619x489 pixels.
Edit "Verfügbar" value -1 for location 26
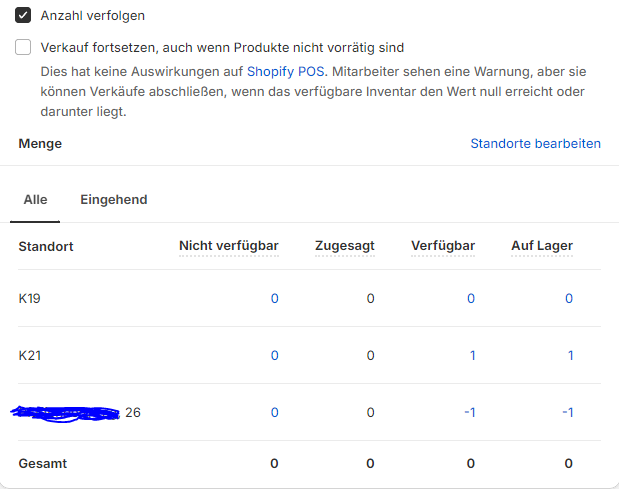pyautogui.click(x=469, y=412)
